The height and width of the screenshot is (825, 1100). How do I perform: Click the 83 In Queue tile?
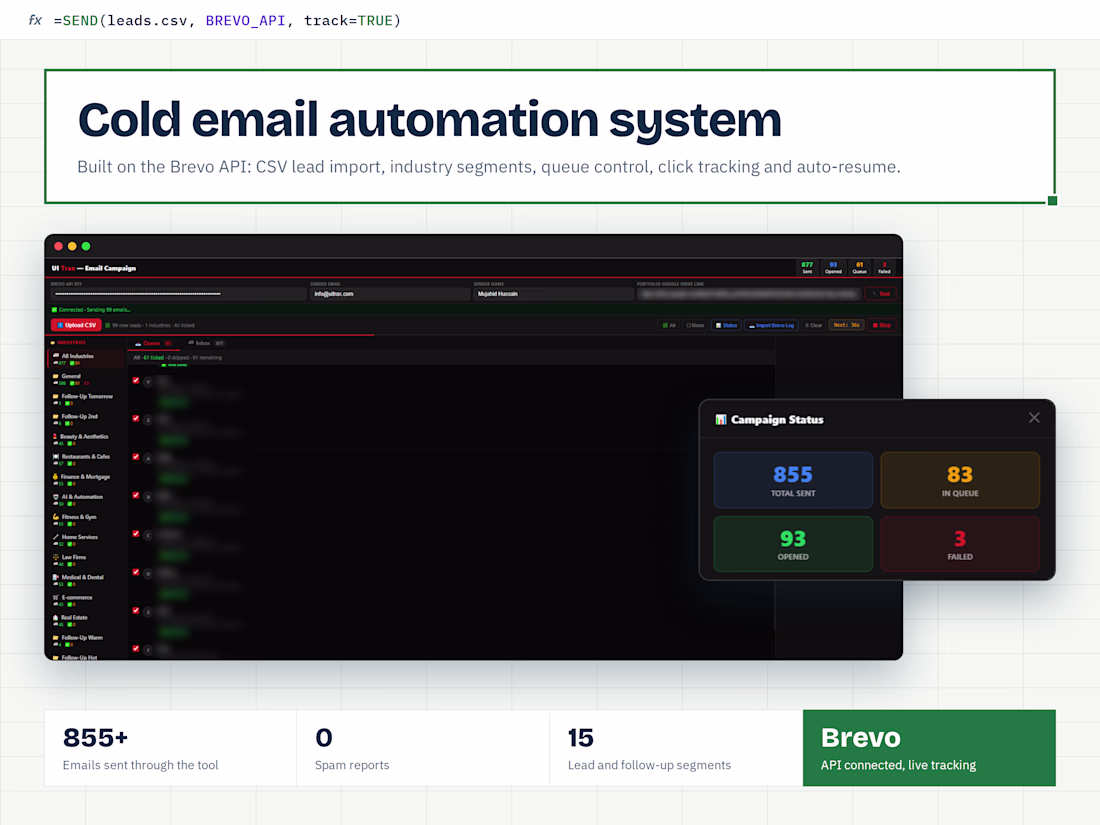960,481
